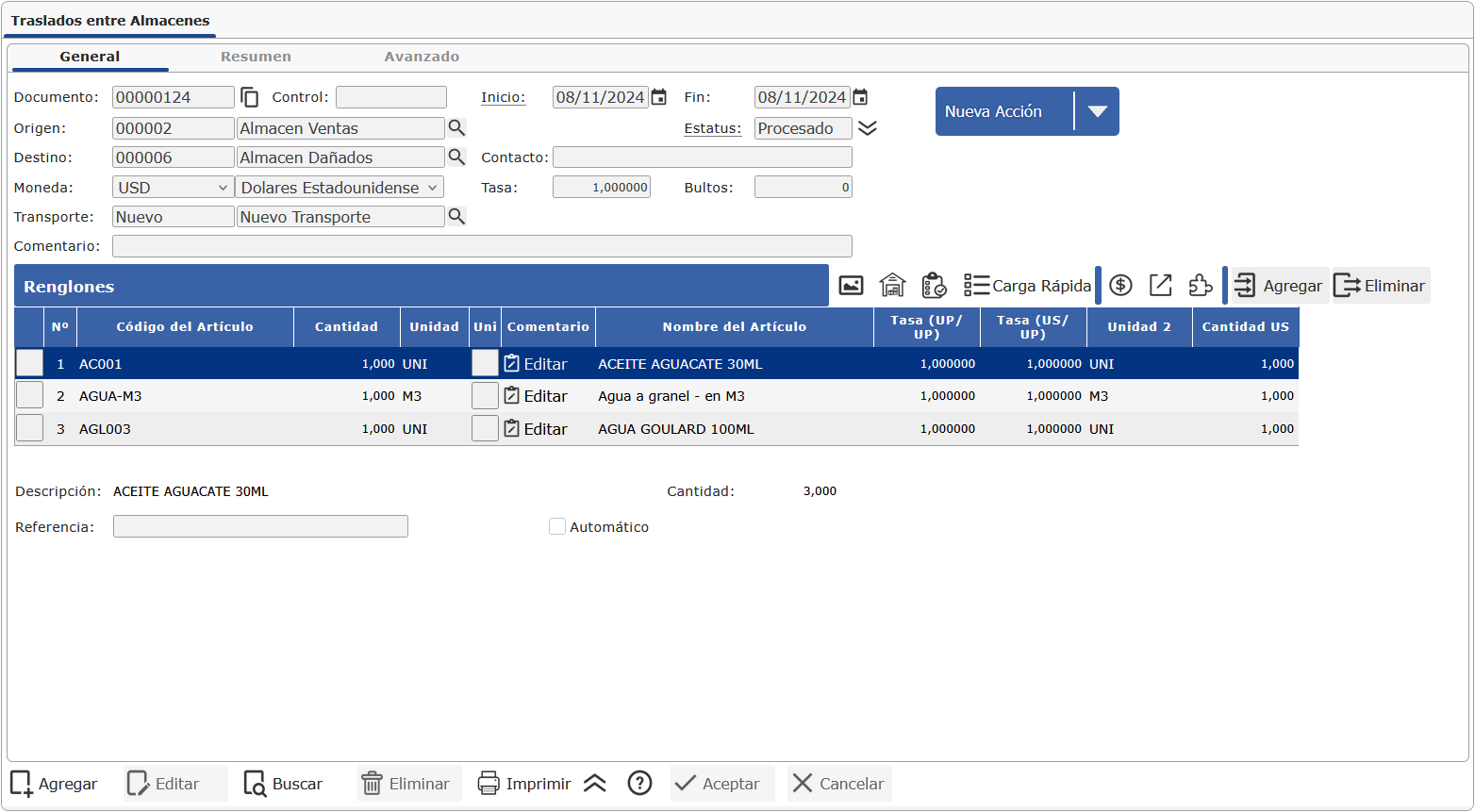Open the Moneda USD dropdown
The image size is (1475, 812).
(x=173, y=188)
